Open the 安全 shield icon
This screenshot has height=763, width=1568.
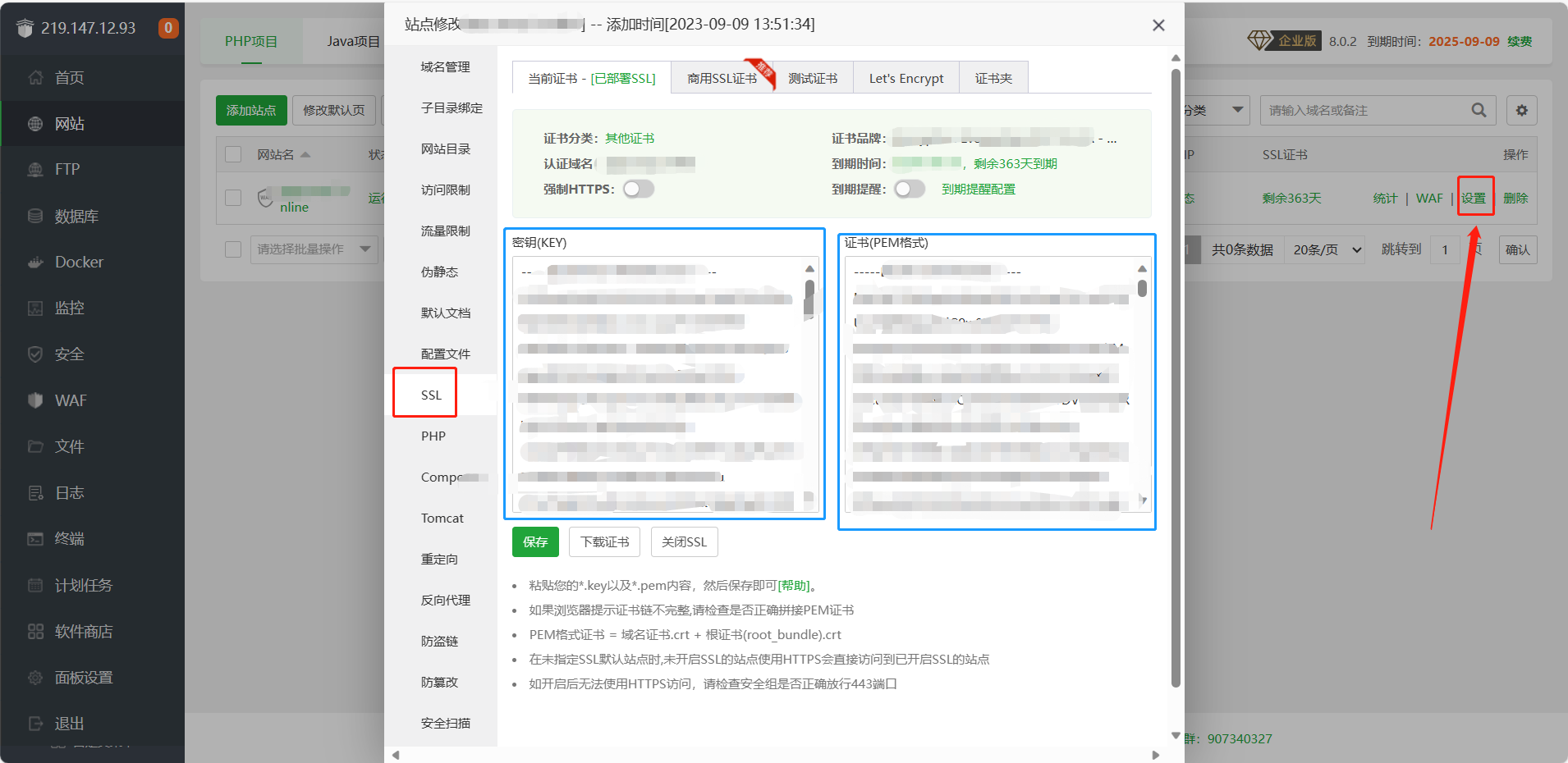point(35,354)
